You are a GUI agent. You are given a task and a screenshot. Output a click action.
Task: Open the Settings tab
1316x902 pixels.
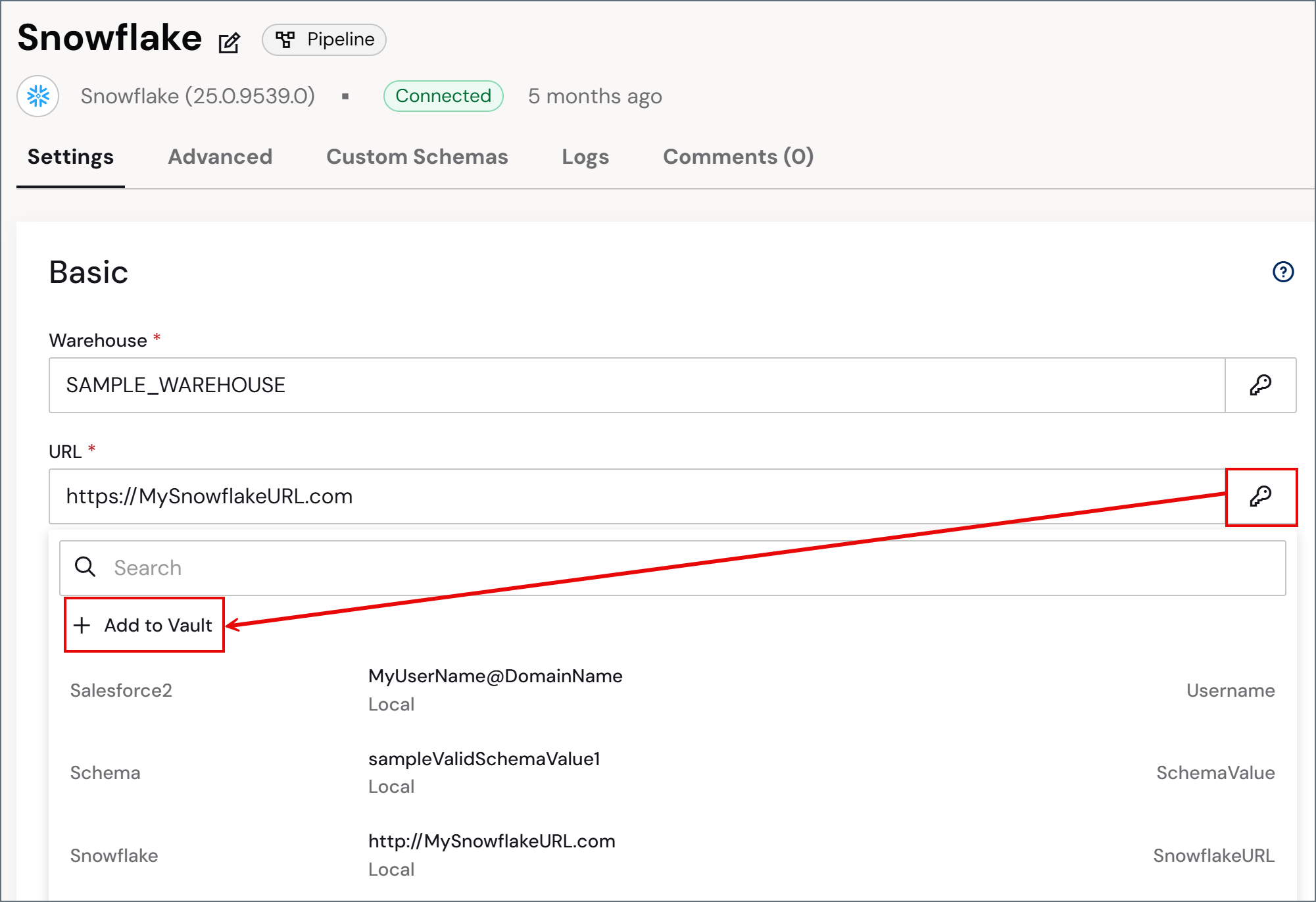(x=70, y=157)
